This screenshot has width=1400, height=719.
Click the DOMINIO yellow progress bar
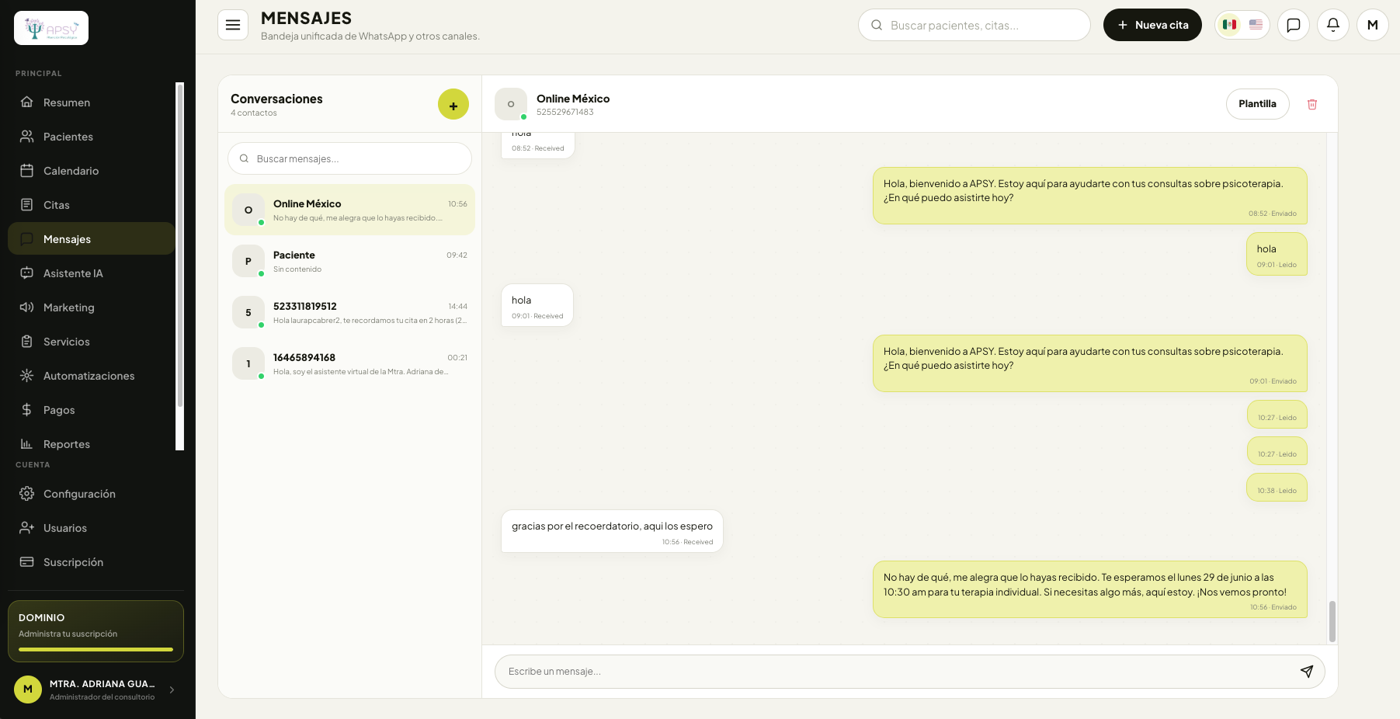pos(96,649)
